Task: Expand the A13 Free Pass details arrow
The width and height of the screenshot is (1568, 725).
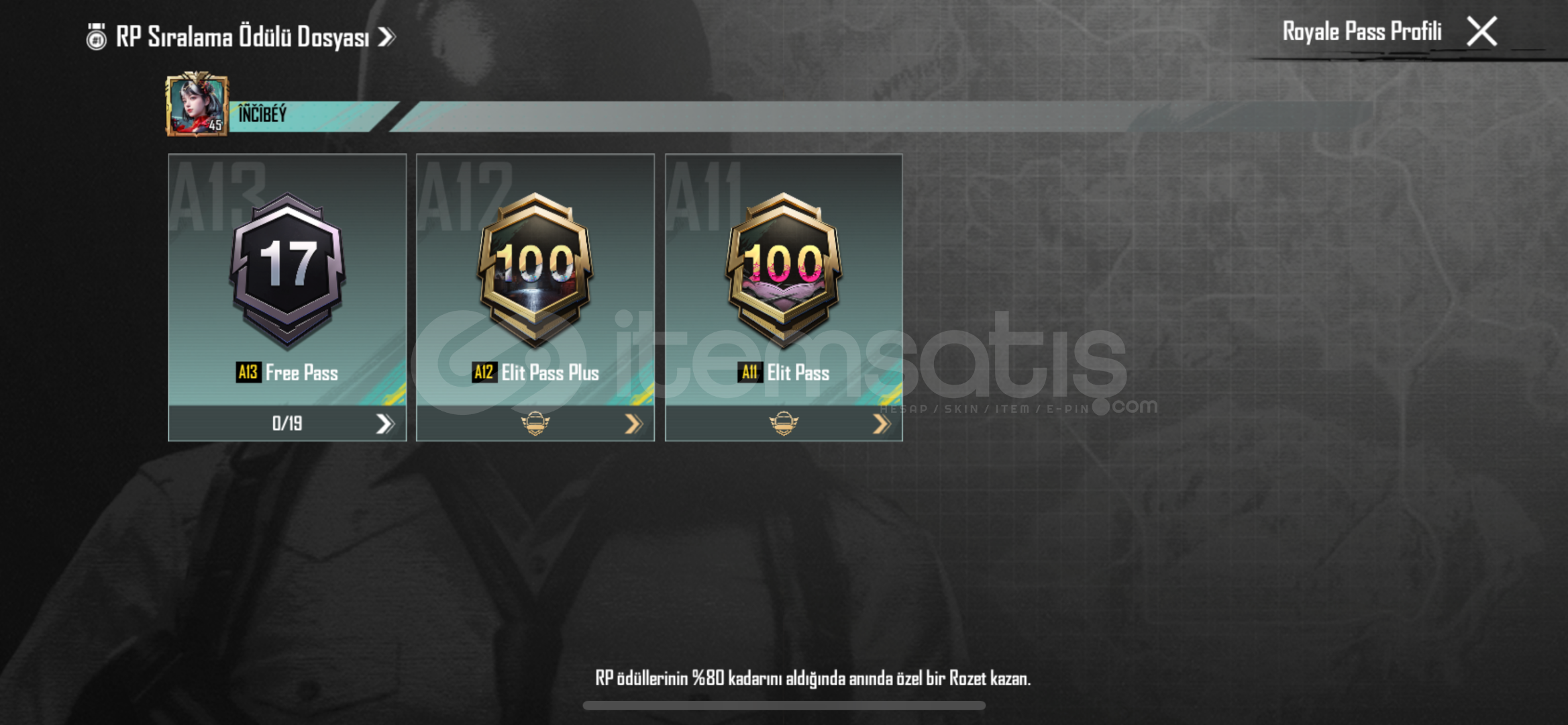Action: [x=384, y=424]
